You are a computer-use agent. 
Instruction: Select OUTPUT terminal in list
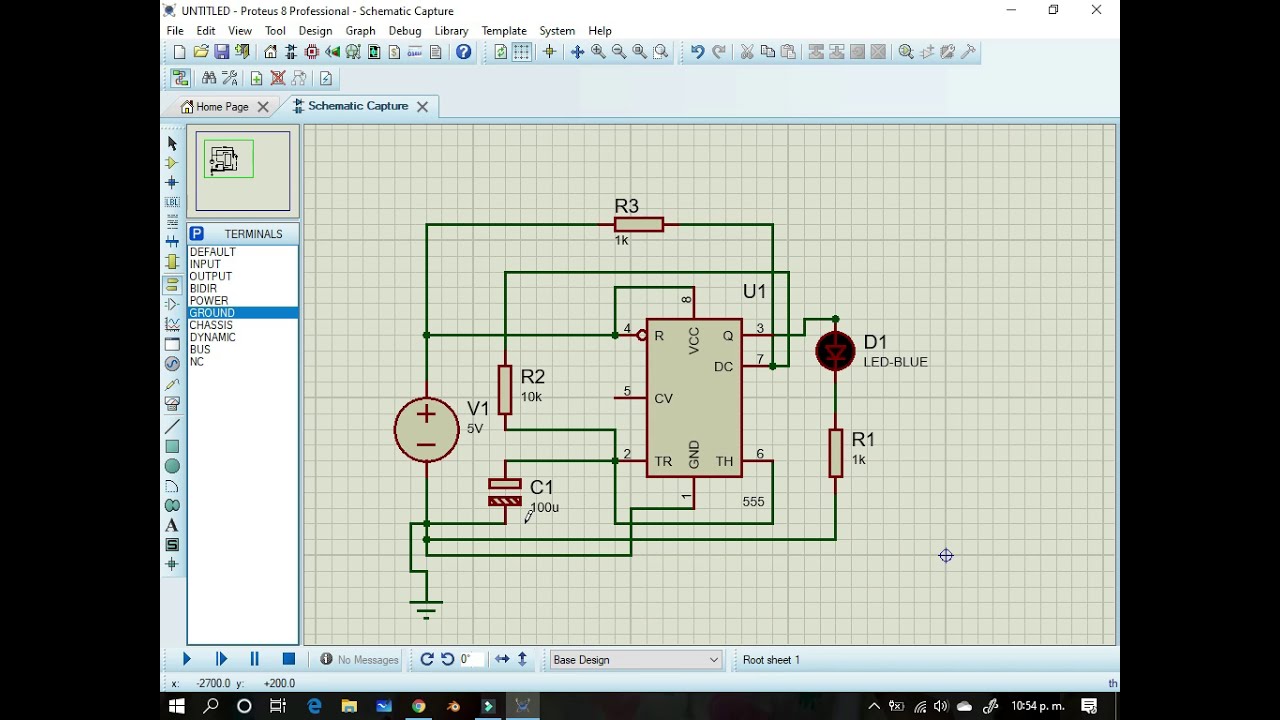coord(242,276)
